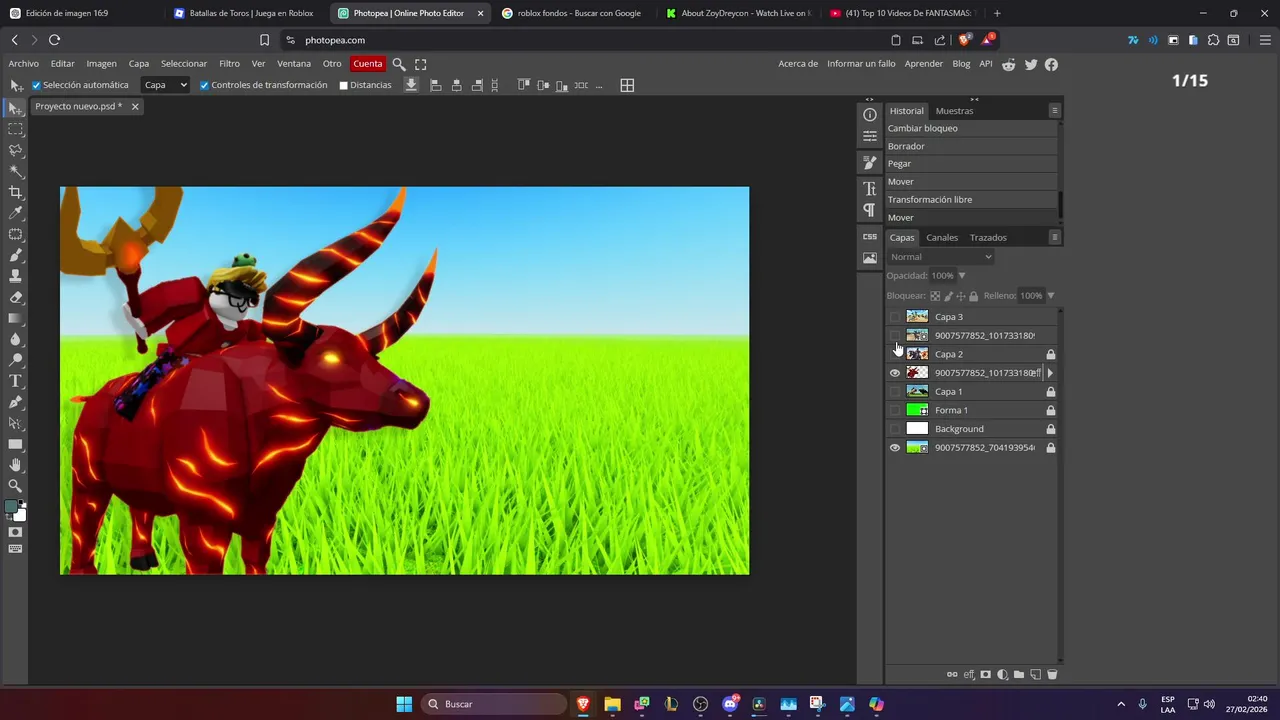Screen dimensions: 1280x720
Task: Select the Brush tool
Action: pyautogui.click(x=15, y=255)
